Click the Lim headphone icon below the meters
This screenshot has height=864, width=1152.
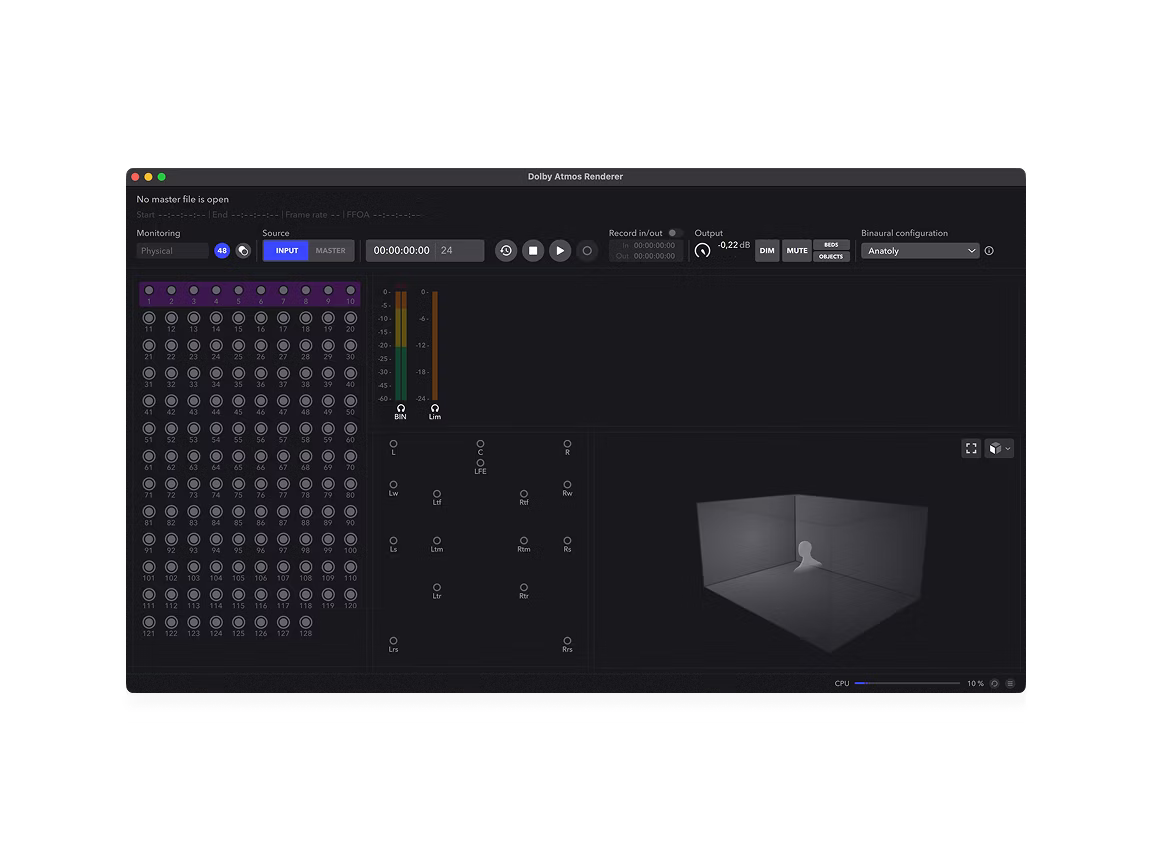click(435, 408)
